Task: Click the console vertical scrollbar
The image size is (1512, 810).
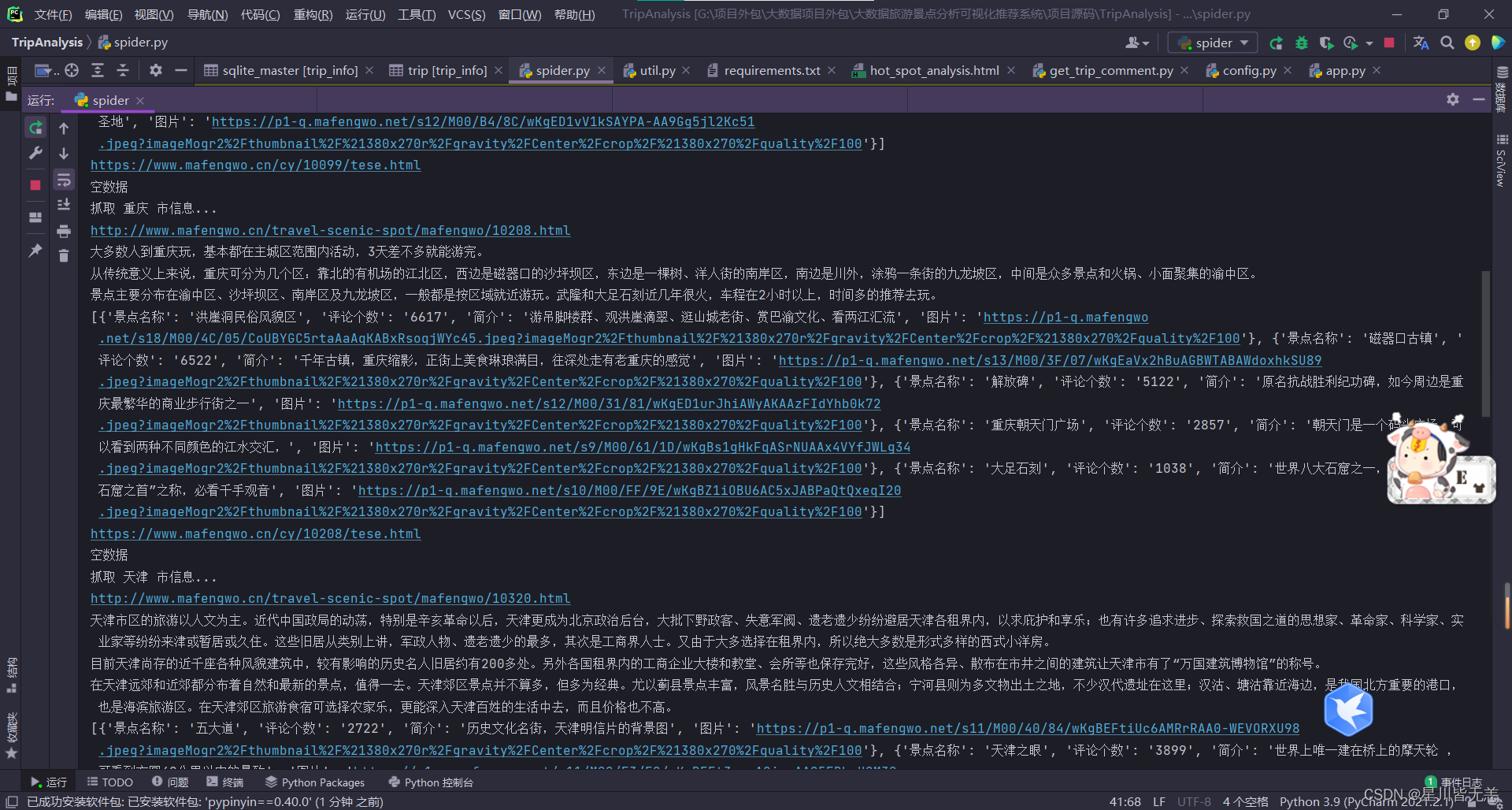Action: point(1485,344)
